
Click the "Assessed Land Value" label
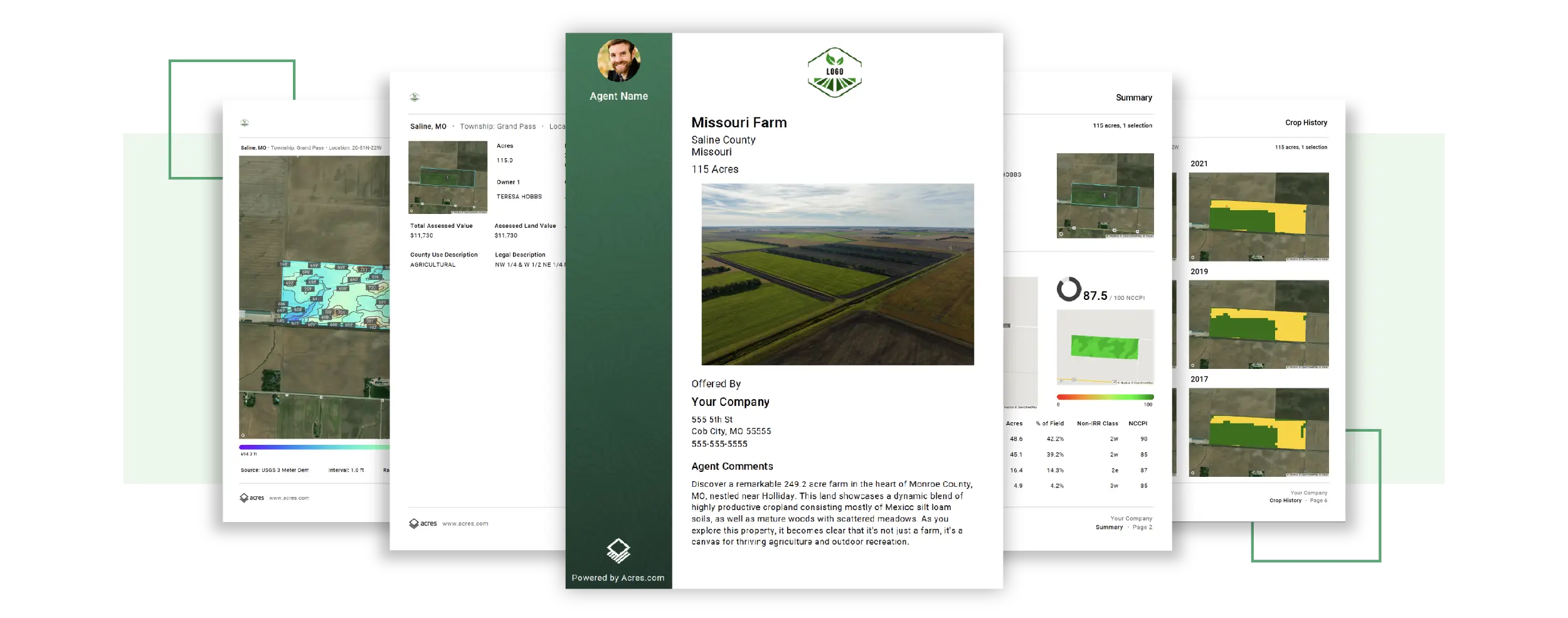pos(525,226)
